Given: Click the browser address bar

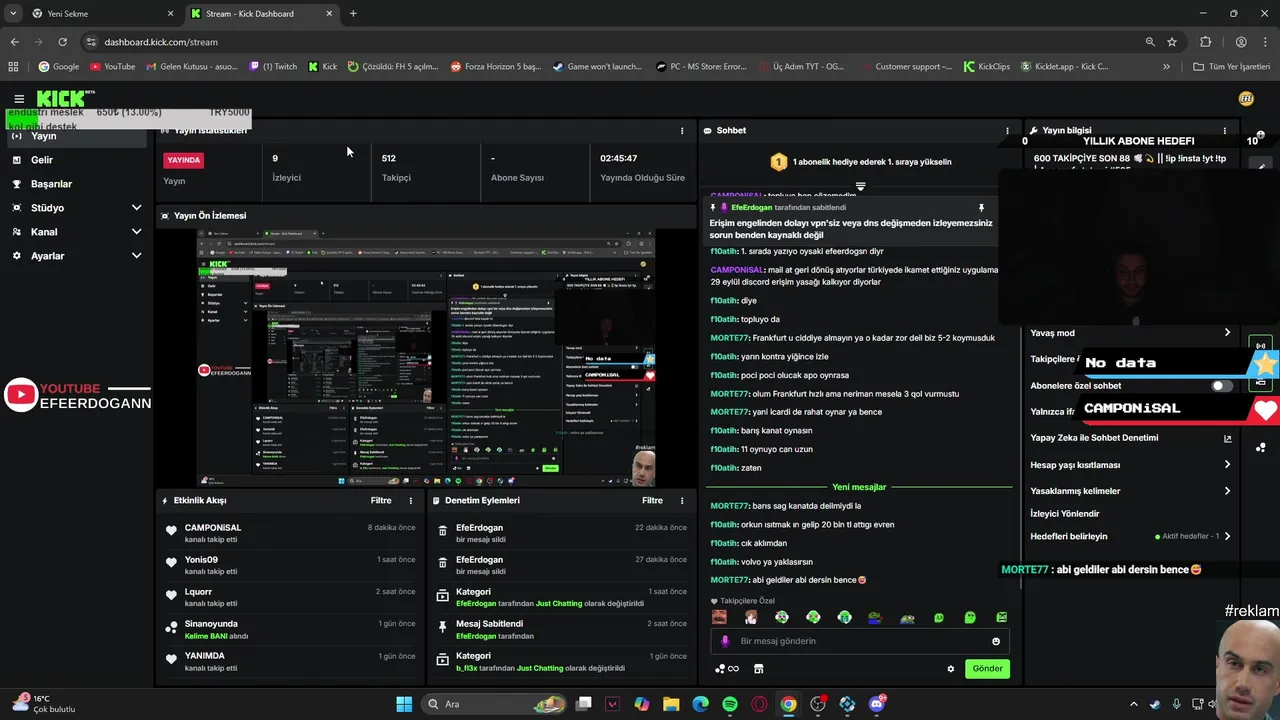Looking at the screenshot, I should pyautogui.click(x=620, y=42).
